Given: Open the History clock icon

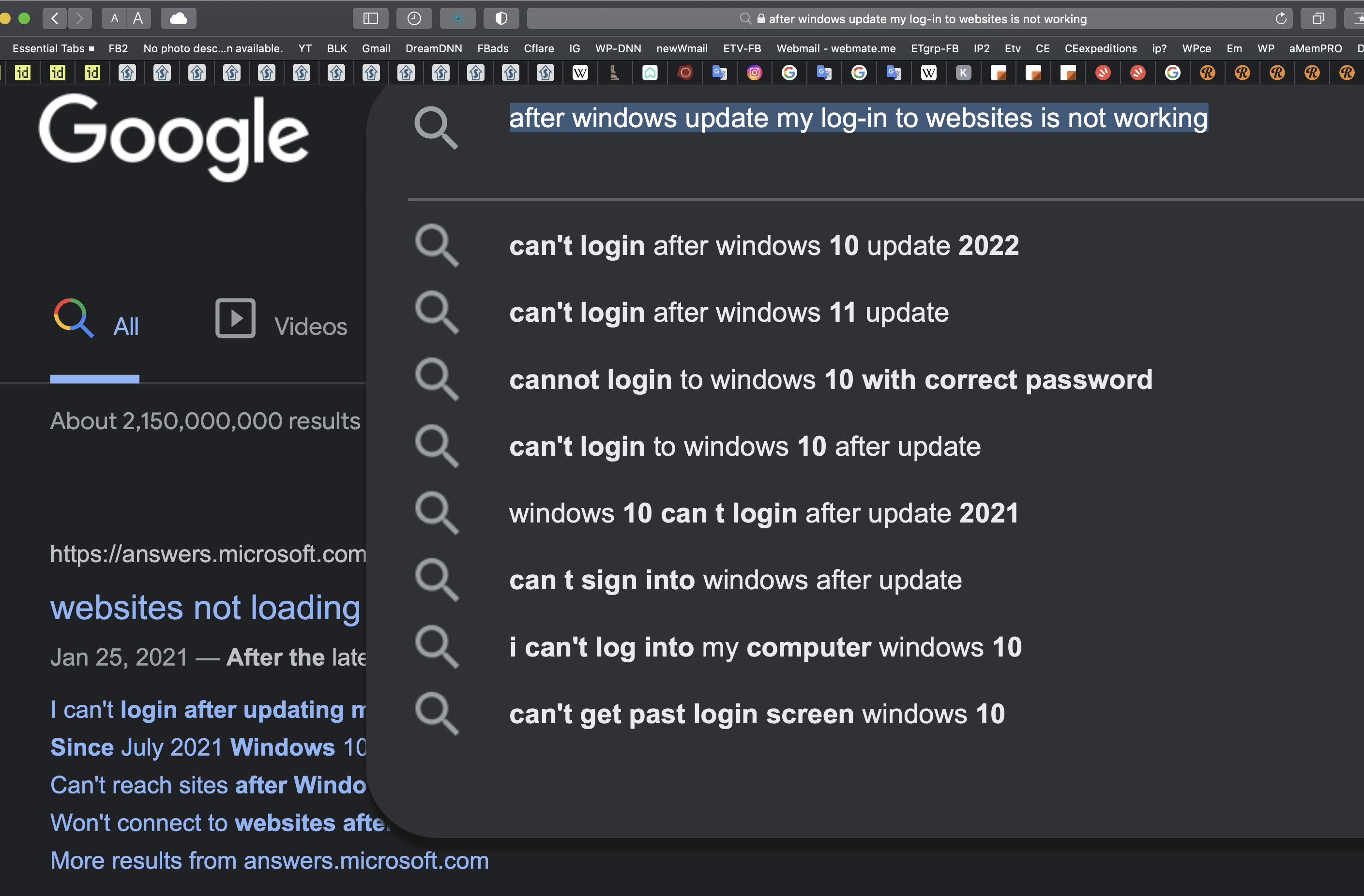Looking at the screenshot, I should pos(414,18).
